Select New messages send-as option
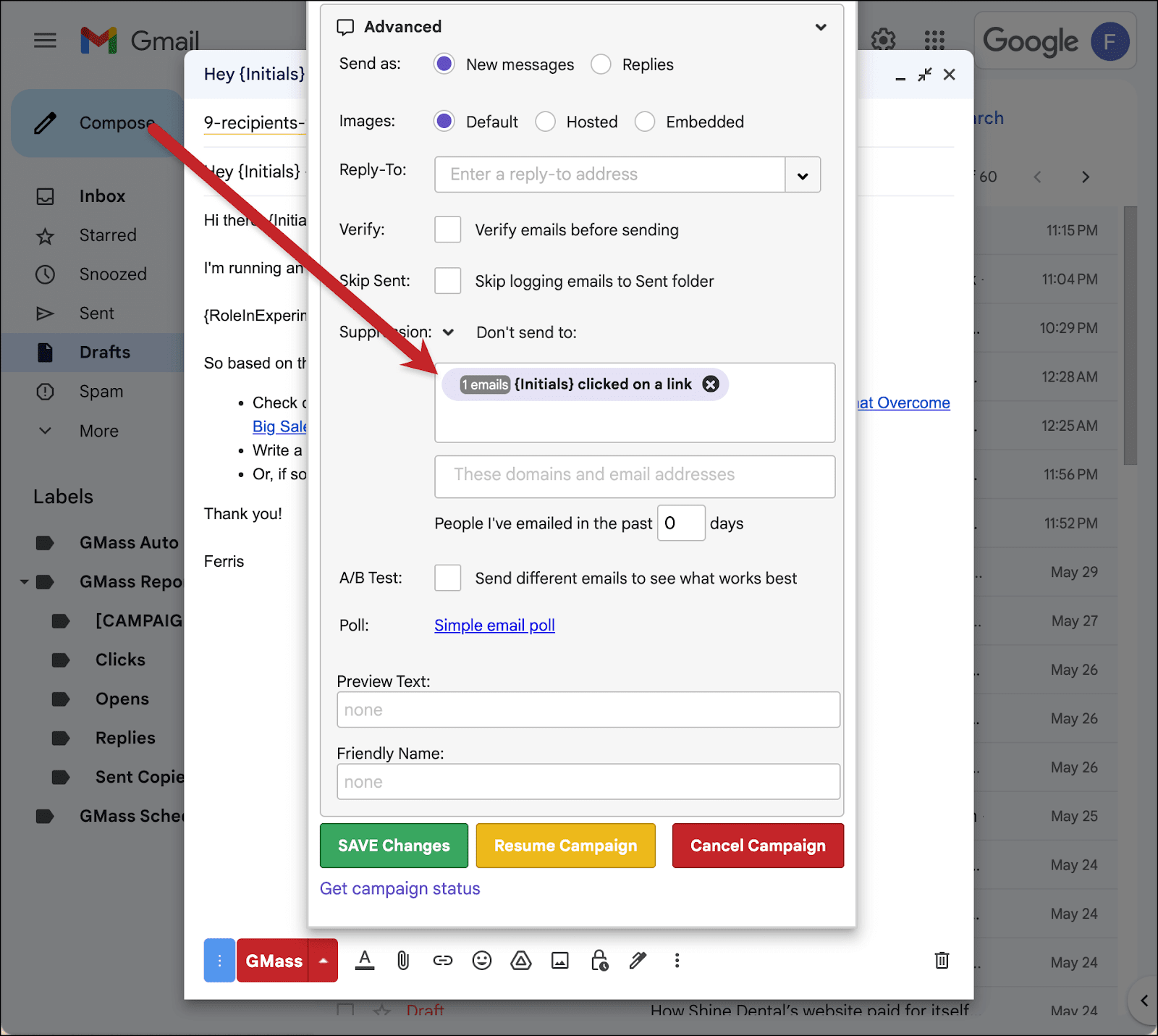 [x=444, y=64]
